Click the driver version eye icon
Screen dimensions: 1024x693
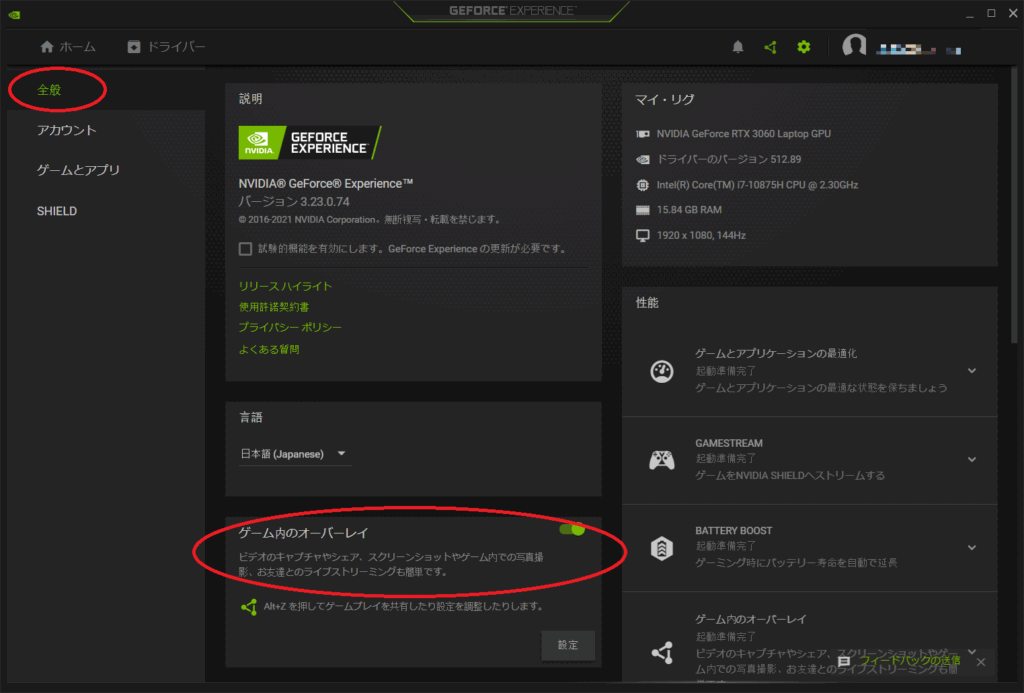(x=643, y=159)
